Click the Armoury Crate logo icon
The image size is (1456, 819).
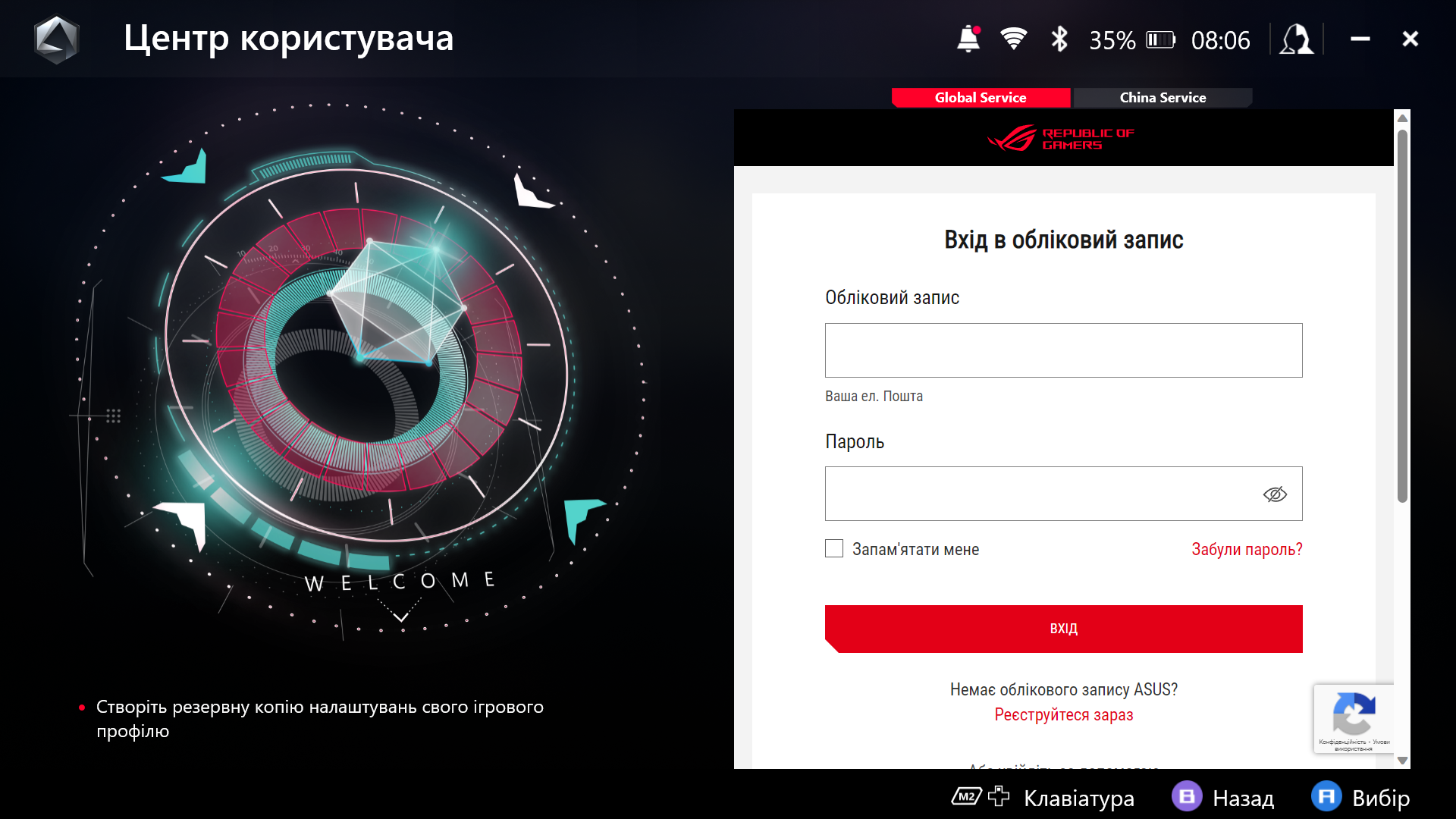click(56, 39)
